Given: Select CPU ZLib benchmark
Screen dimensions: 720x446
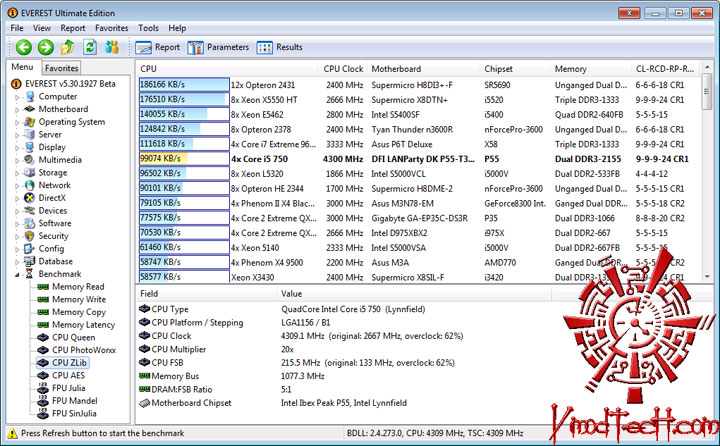Looking at the screenshot, I should (69, 362).
